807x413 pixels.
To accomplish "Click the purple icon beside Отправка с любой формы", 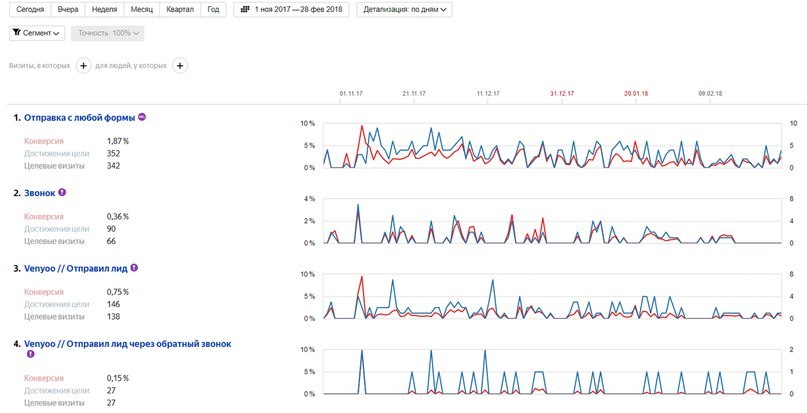I will tap(142, 117).
